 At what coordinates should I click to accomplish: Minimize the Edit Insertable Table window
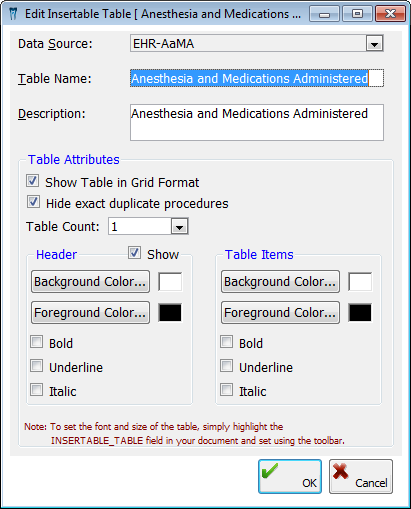click(324, 14)
